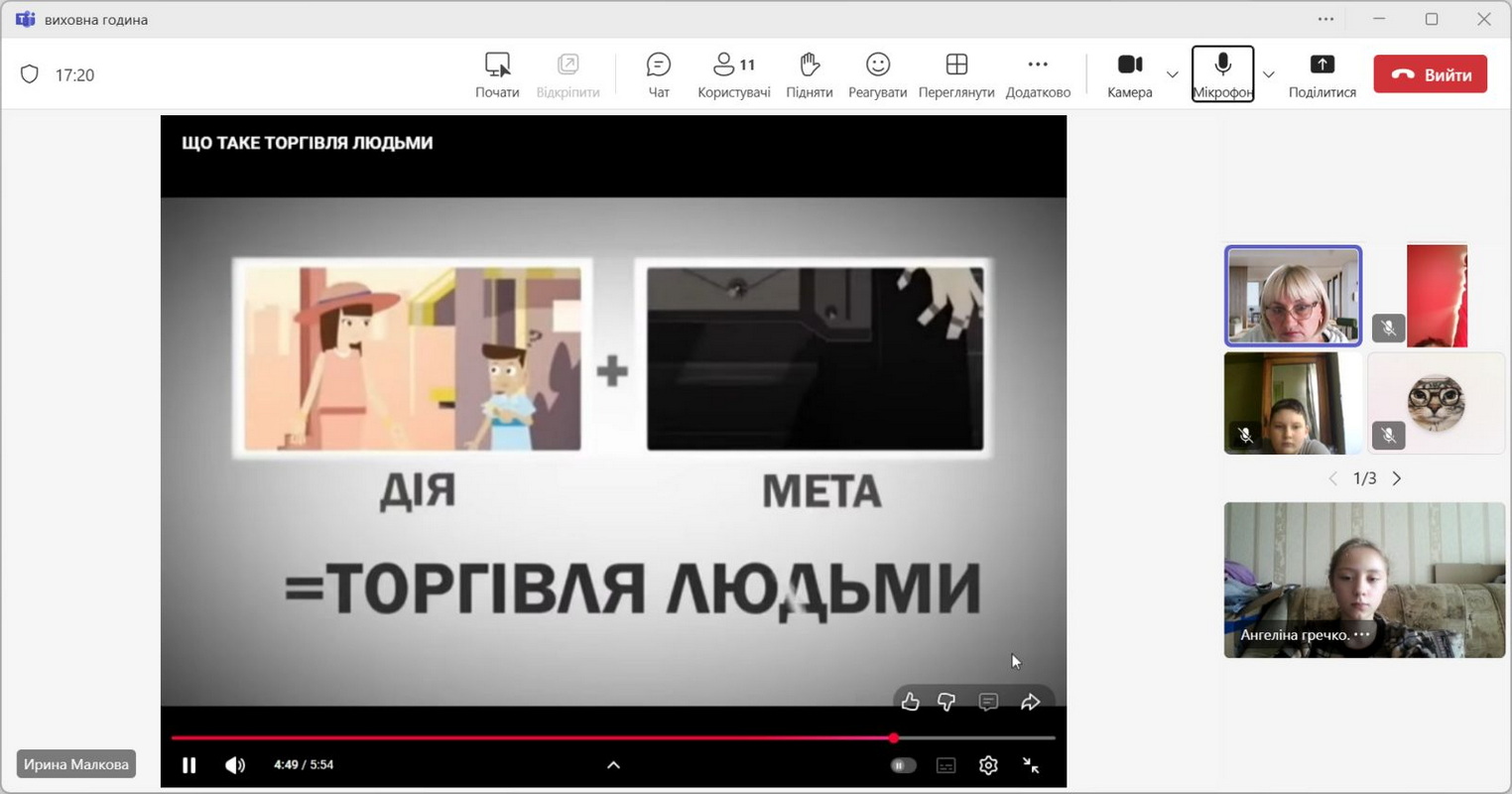This screenshot has width=1512, height=794.
Task: Click the thumbs up like icon
Action: coord(910,702)
